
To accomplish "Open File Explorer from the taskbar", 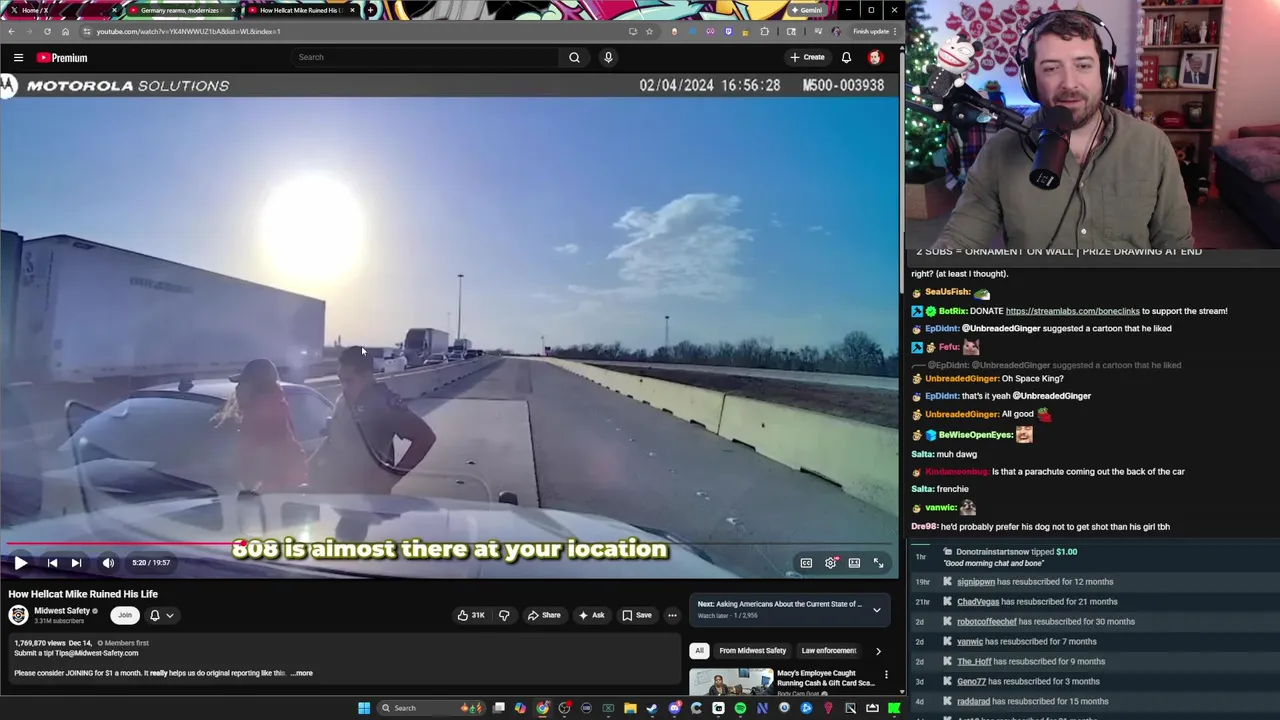I will (630, 708).
